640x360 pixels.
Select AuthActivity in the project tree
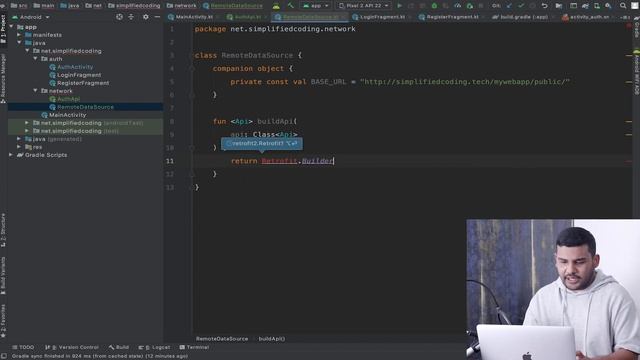[75, 67]
